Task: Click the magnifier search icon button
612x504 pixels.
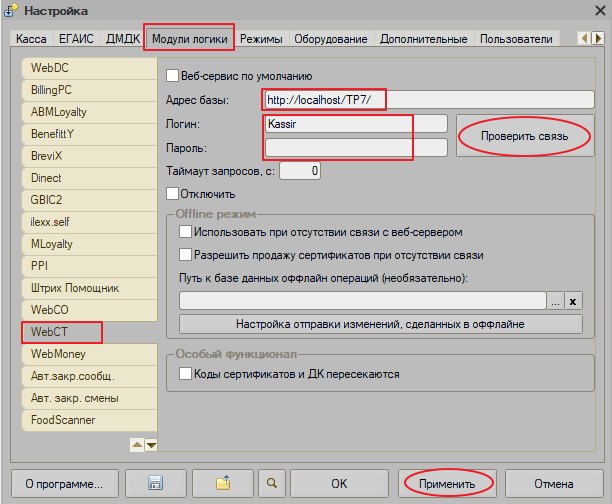Action: [x=272, y=483]
